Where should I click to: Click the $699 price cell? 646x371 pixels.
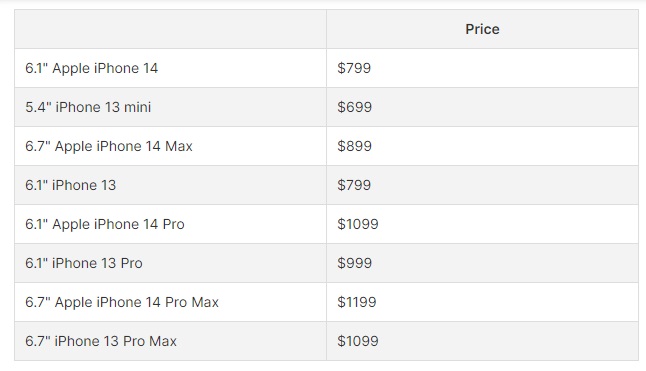tap(482, 107)
